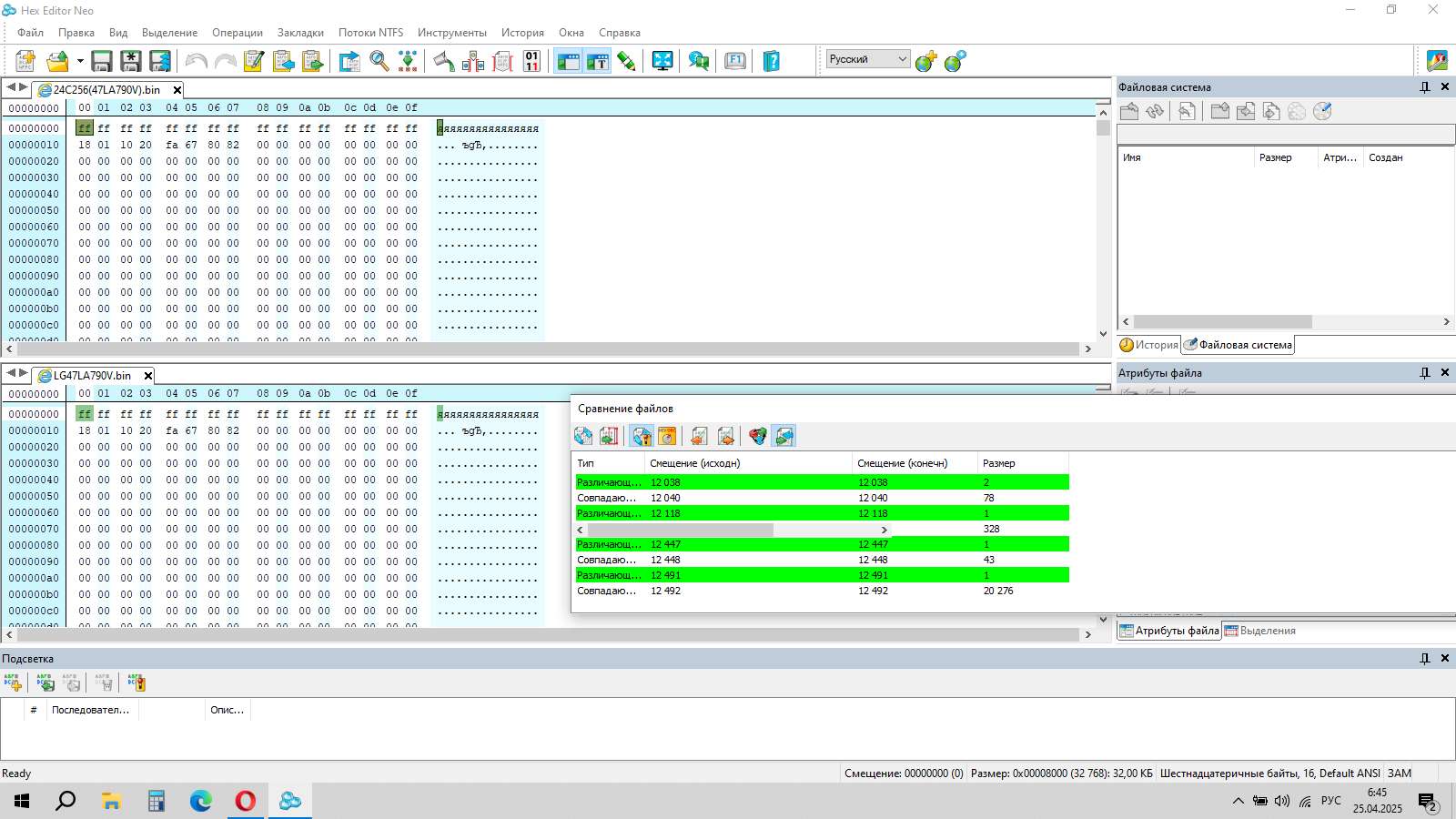Image resolution: width=1456 pixels, height=819 pixels.
Task: Open the Find magnifier tool
Action: coord(379,61)
